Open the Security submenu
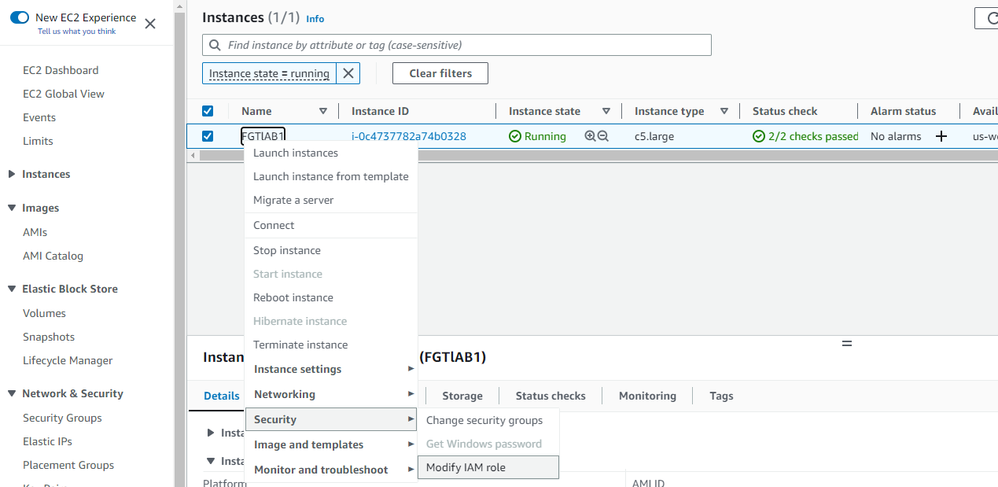Viewport: 998px width, 487px height. point(331,420)
